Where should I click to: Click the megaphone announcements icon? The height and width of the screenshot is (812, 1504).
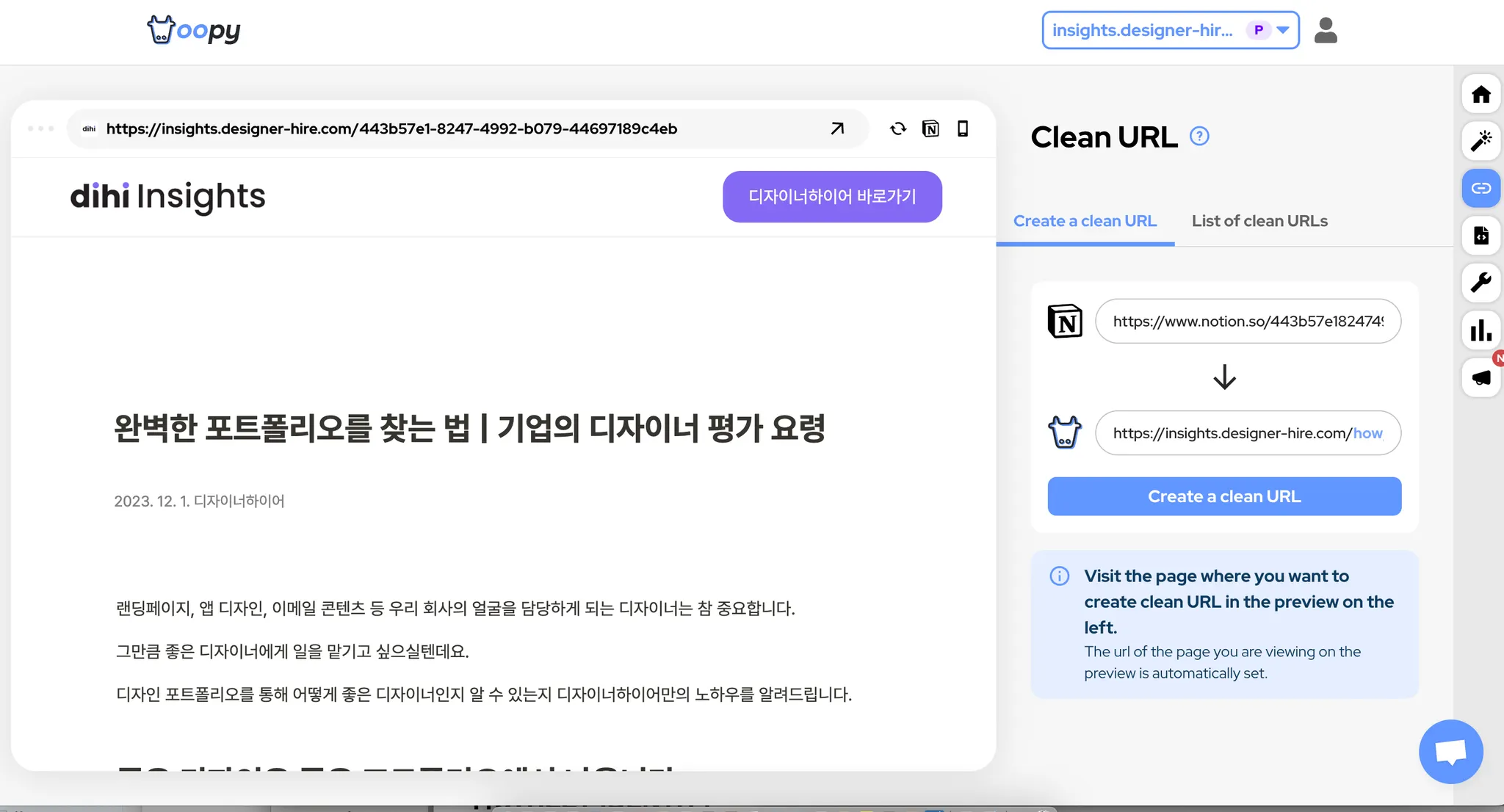[x=1480, y=378]
